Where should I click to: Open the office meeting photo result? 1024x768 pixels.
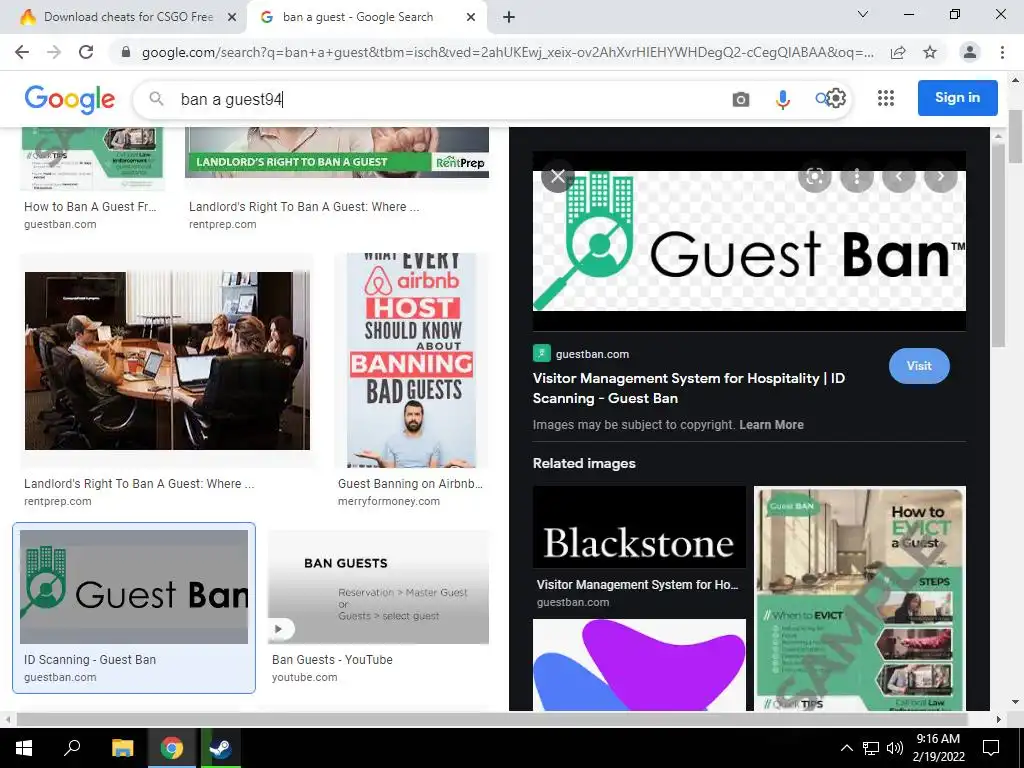(x=167, y=360)
